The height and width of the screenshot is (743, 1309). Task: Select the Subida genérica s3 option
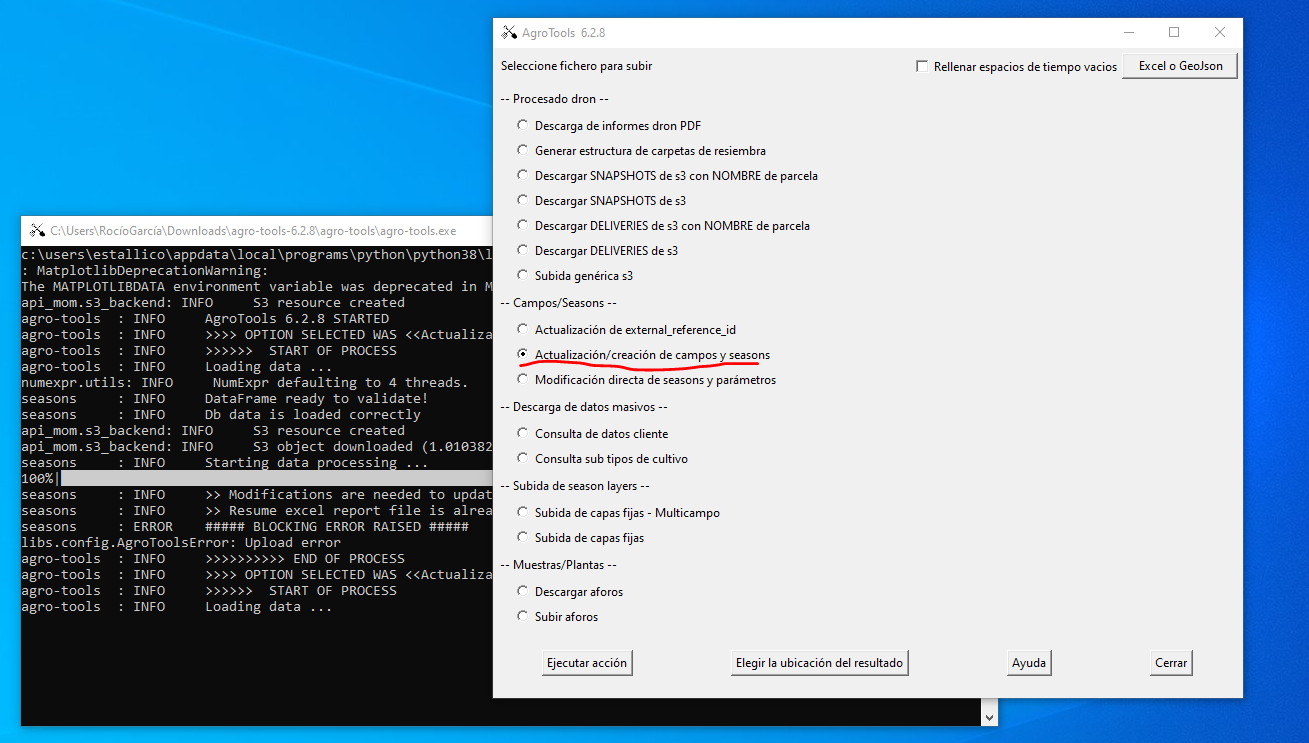point(522,275)
